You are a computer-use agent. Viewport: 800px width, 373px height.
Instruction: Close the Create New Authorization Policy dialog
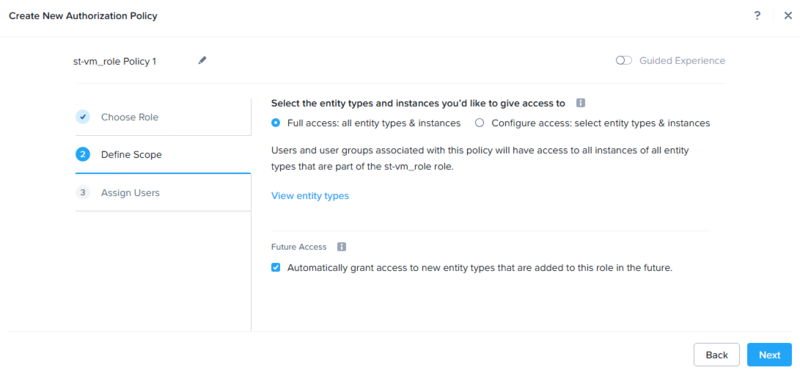click(788, 15)
